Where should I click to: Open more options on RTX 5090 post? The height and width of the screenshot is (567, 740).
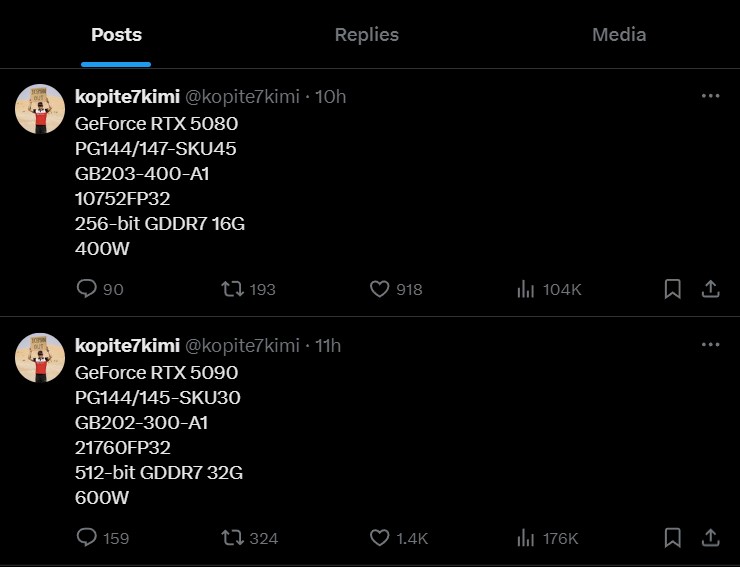tap(710, 345)
